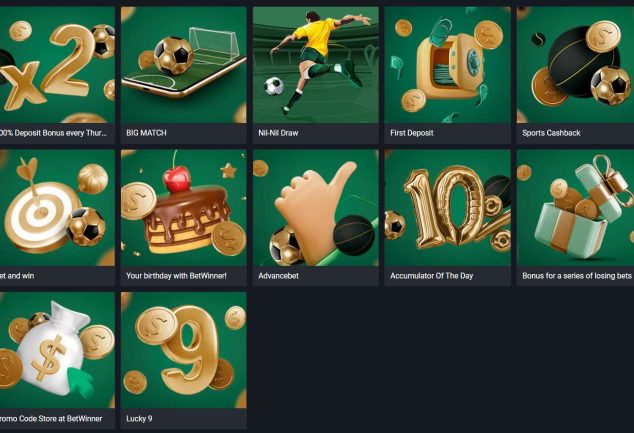The image size is (634, 433).
Task: Click the BIG MATCH phone-and-ball image
Action: 184,65
